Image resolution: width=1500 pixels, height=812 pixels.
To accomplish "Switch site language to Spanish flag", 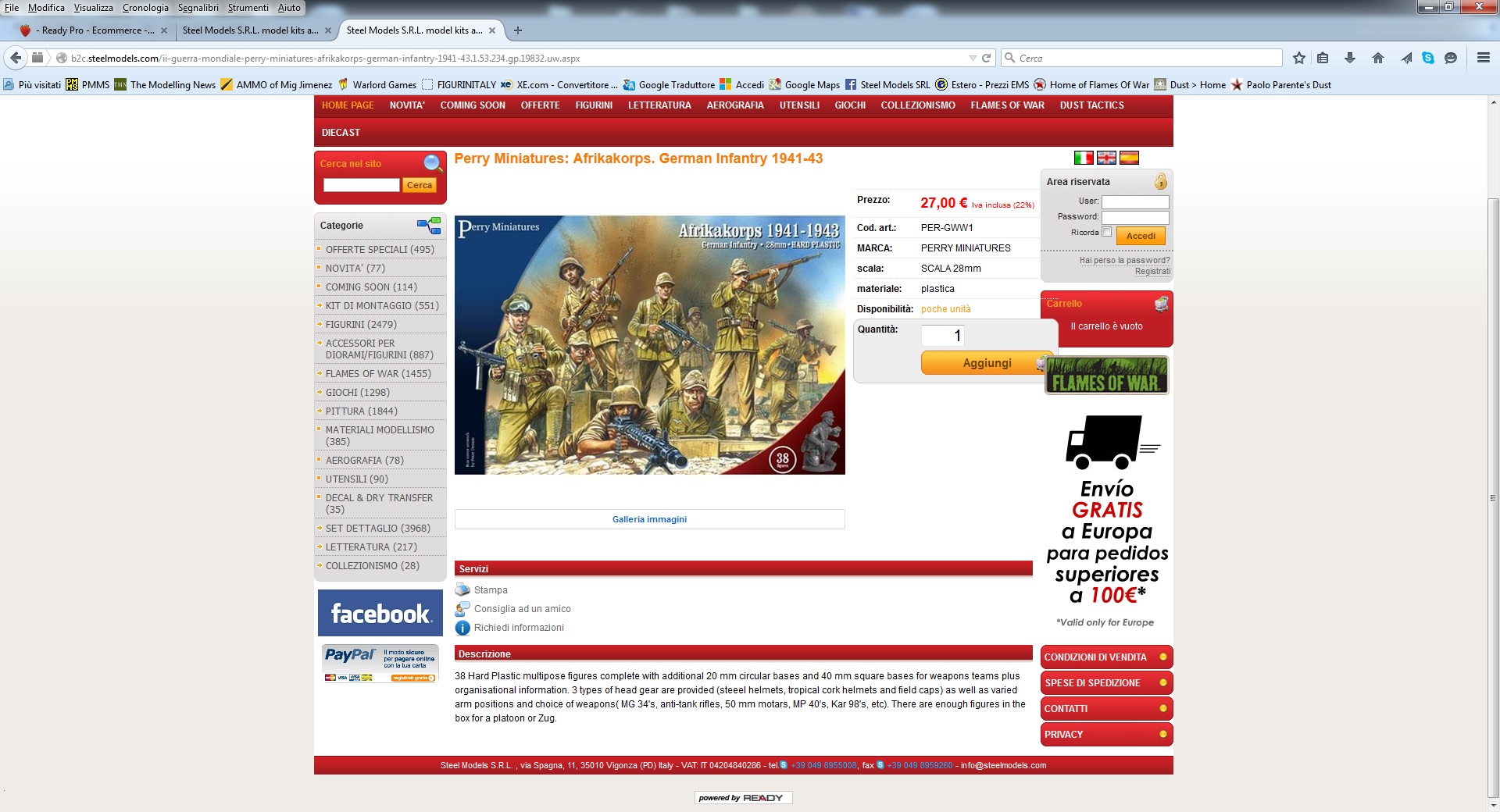I will [x=1129, y=158].
